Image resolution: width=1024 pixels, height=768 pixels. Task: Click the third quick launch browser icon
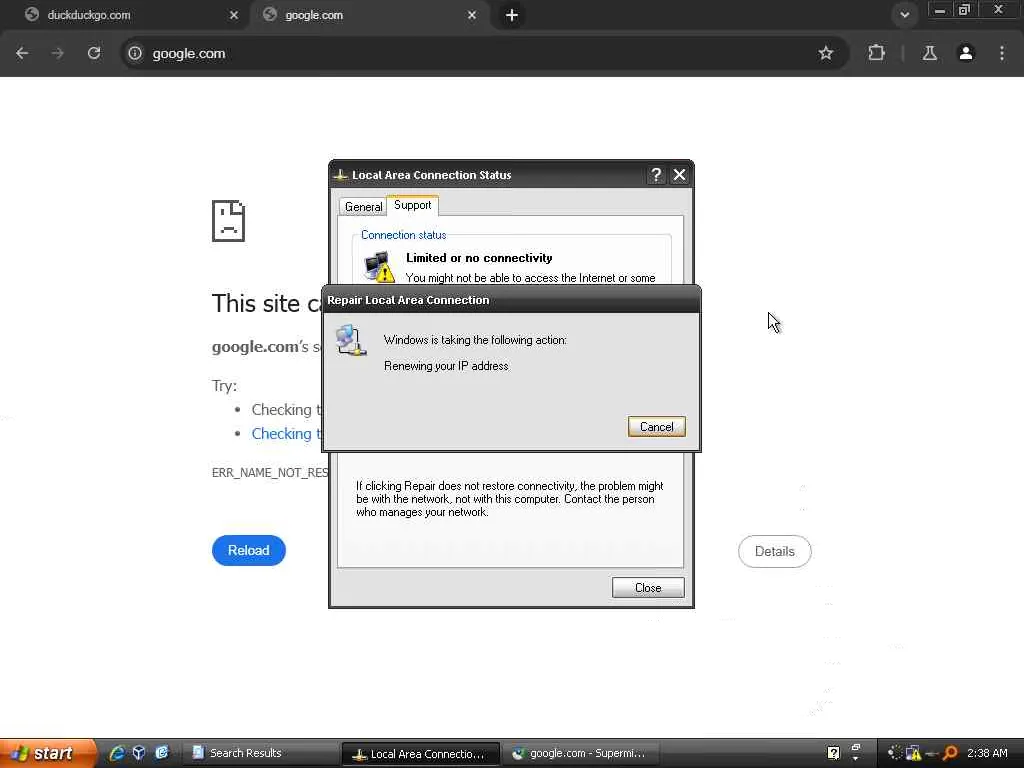point(161,753)
